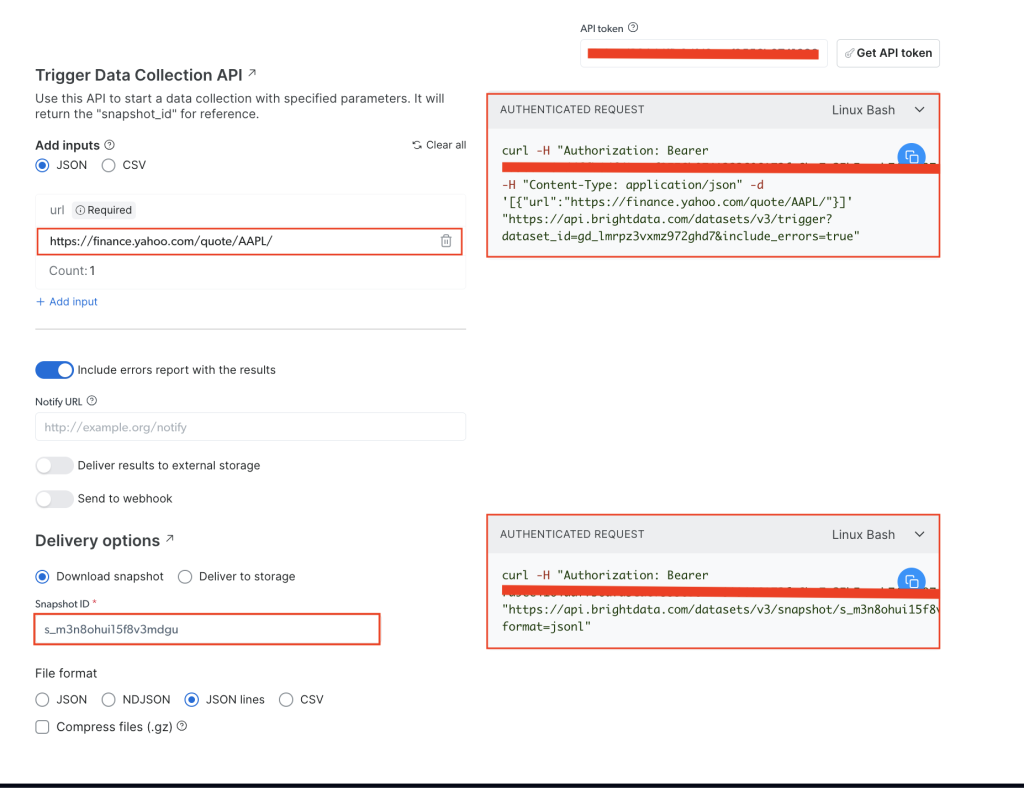Click the Get API token button
Image resolution: width=1024 pixels, height=788 pixels.
pos(888,53)
